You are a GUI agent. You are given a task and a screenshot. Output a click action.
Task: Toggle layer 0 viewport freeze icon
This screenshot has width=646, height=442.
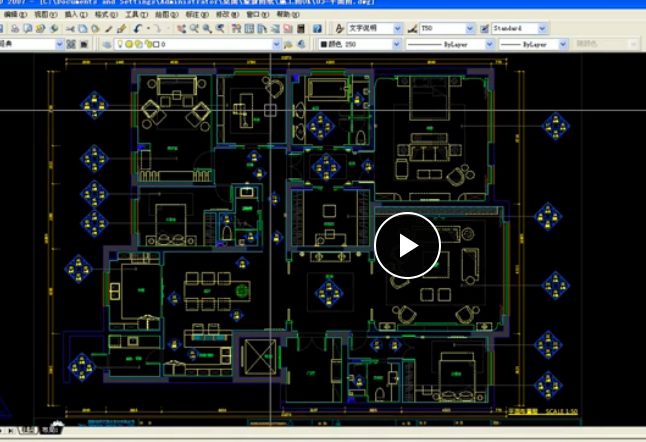pos(139,44)
